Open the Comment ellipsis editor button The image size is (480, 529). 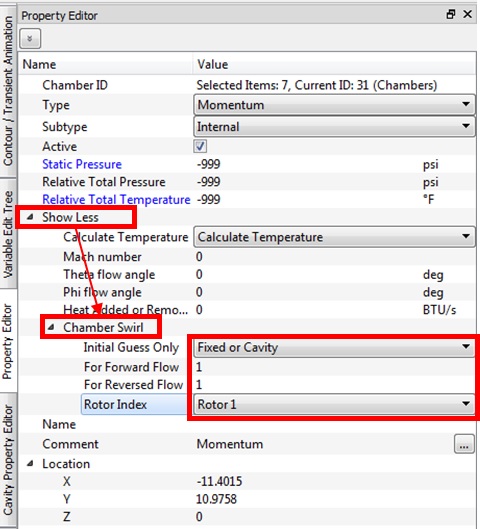464,444
